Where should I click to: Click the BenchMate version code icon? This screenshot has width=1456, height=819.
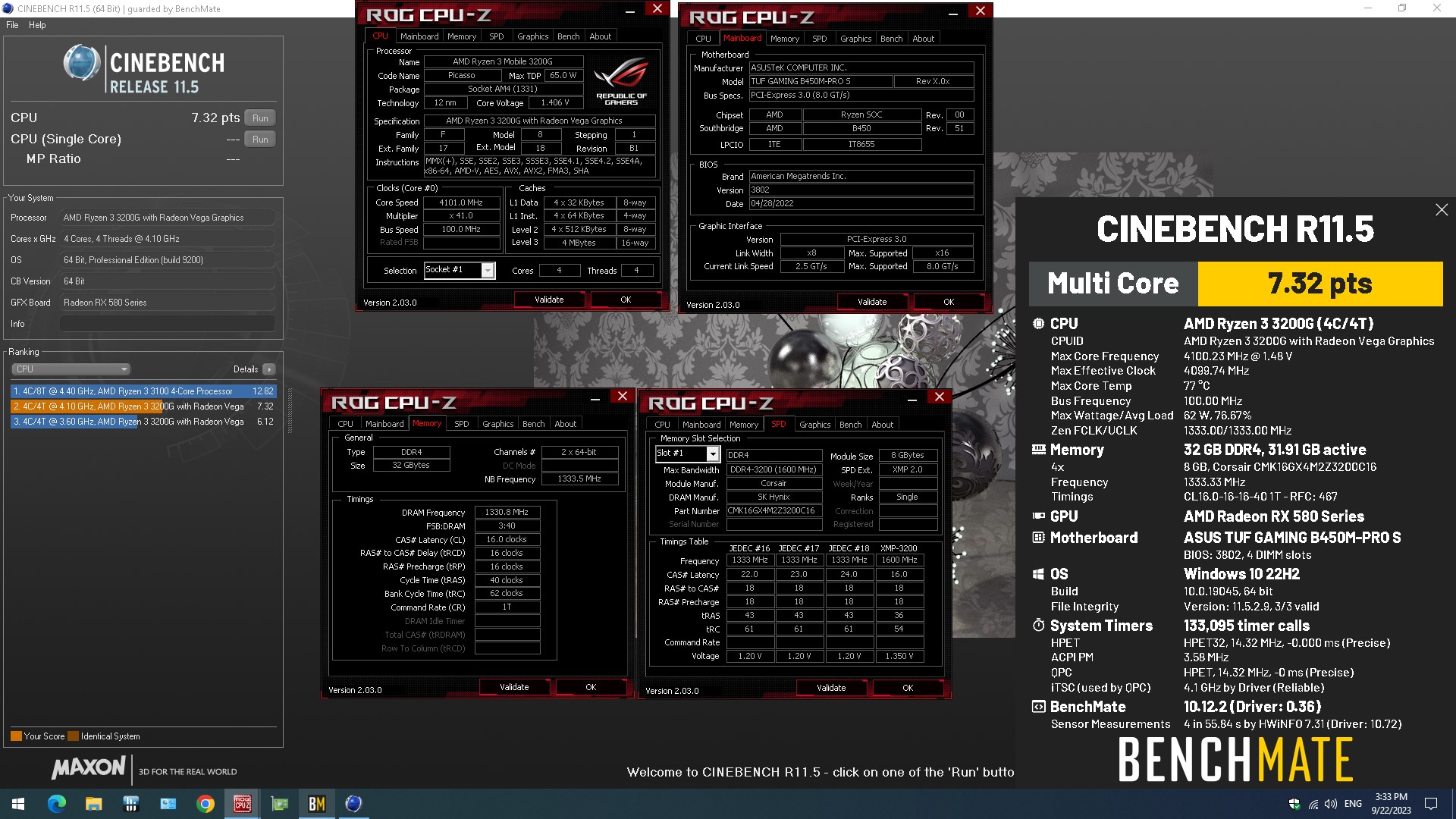1038,707
